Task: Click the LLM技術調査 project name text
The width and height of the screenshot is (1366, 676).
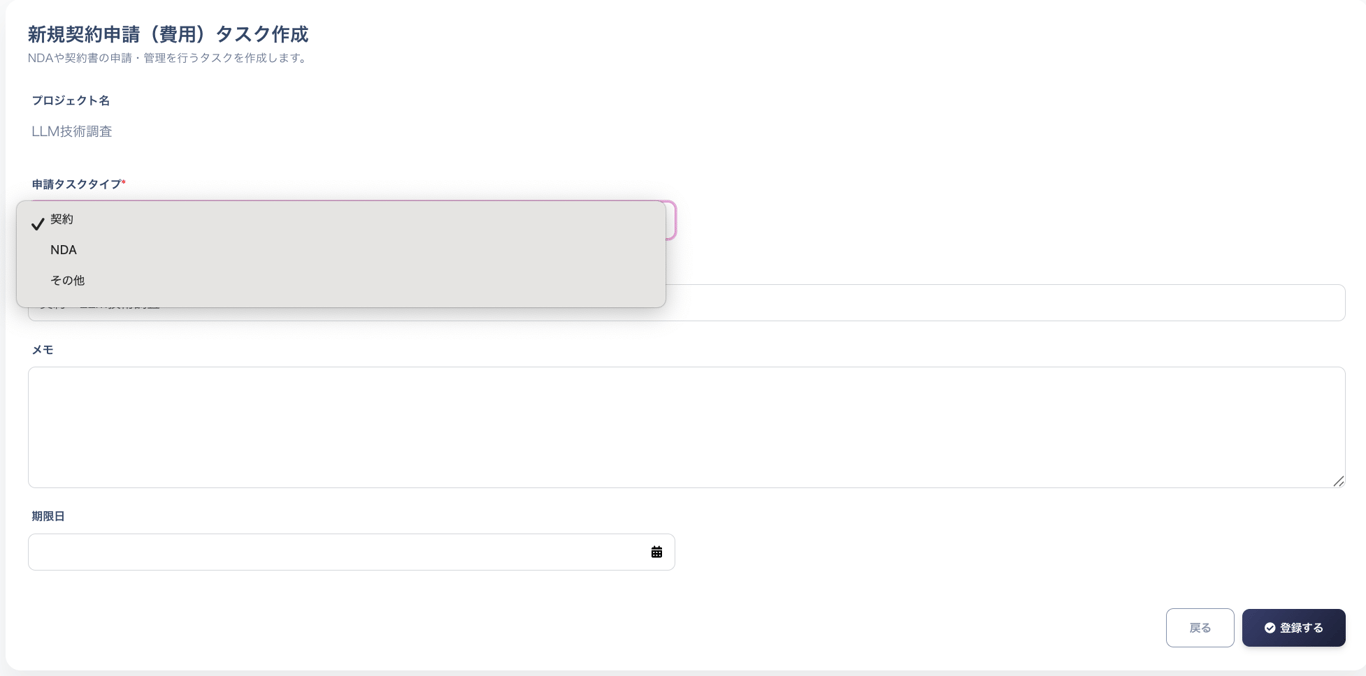Action: pos(72,131)
